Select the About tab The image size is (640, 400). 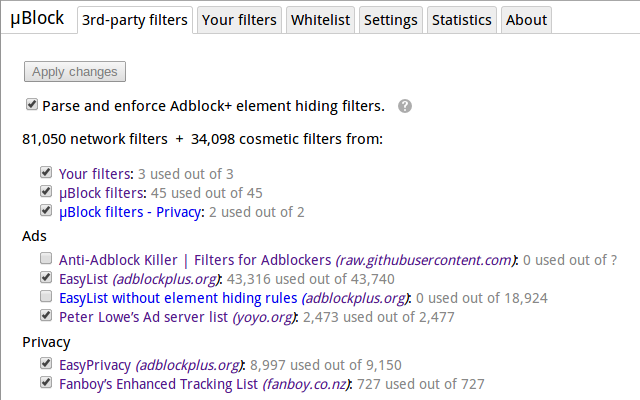click(x=526, y=19)
